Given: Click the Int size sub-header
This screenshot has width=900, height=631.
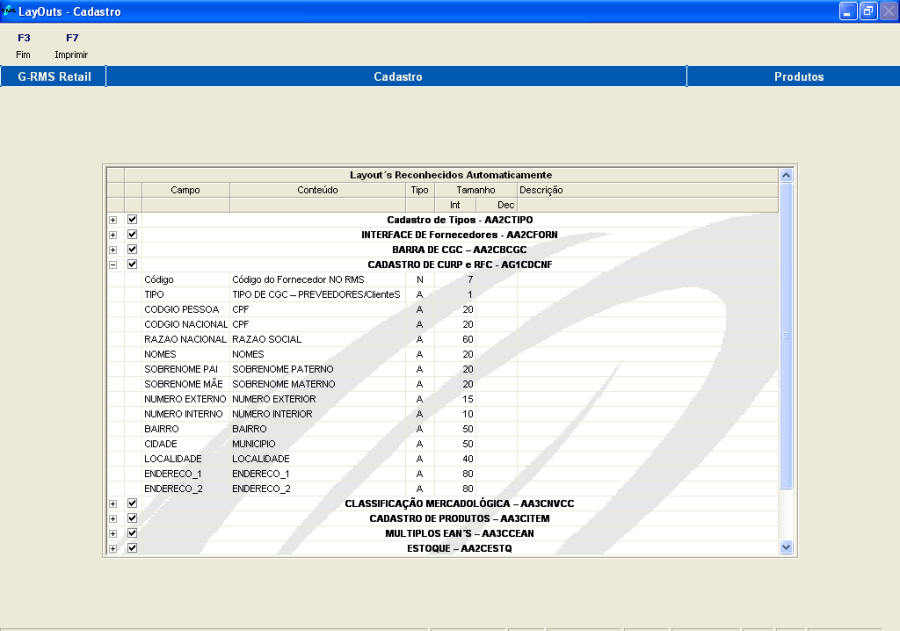Looking at the screenshot, I should [x=455, y=205].
